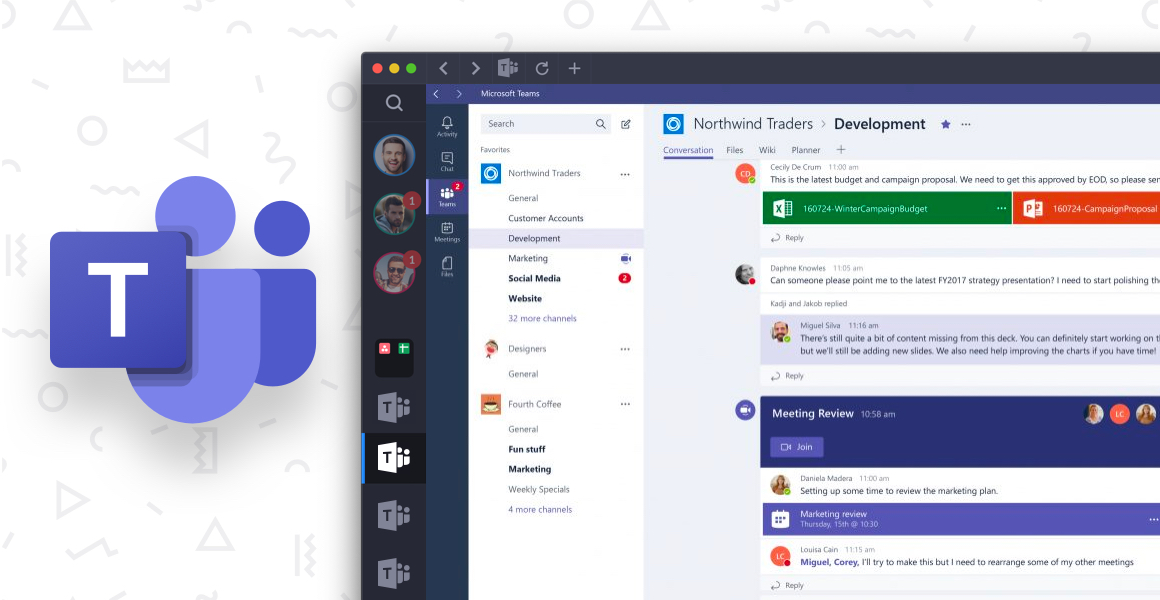Open the Chat section
Viewport: 1160px width, 600px height.
pyautogui.click(x=447, y=162)
